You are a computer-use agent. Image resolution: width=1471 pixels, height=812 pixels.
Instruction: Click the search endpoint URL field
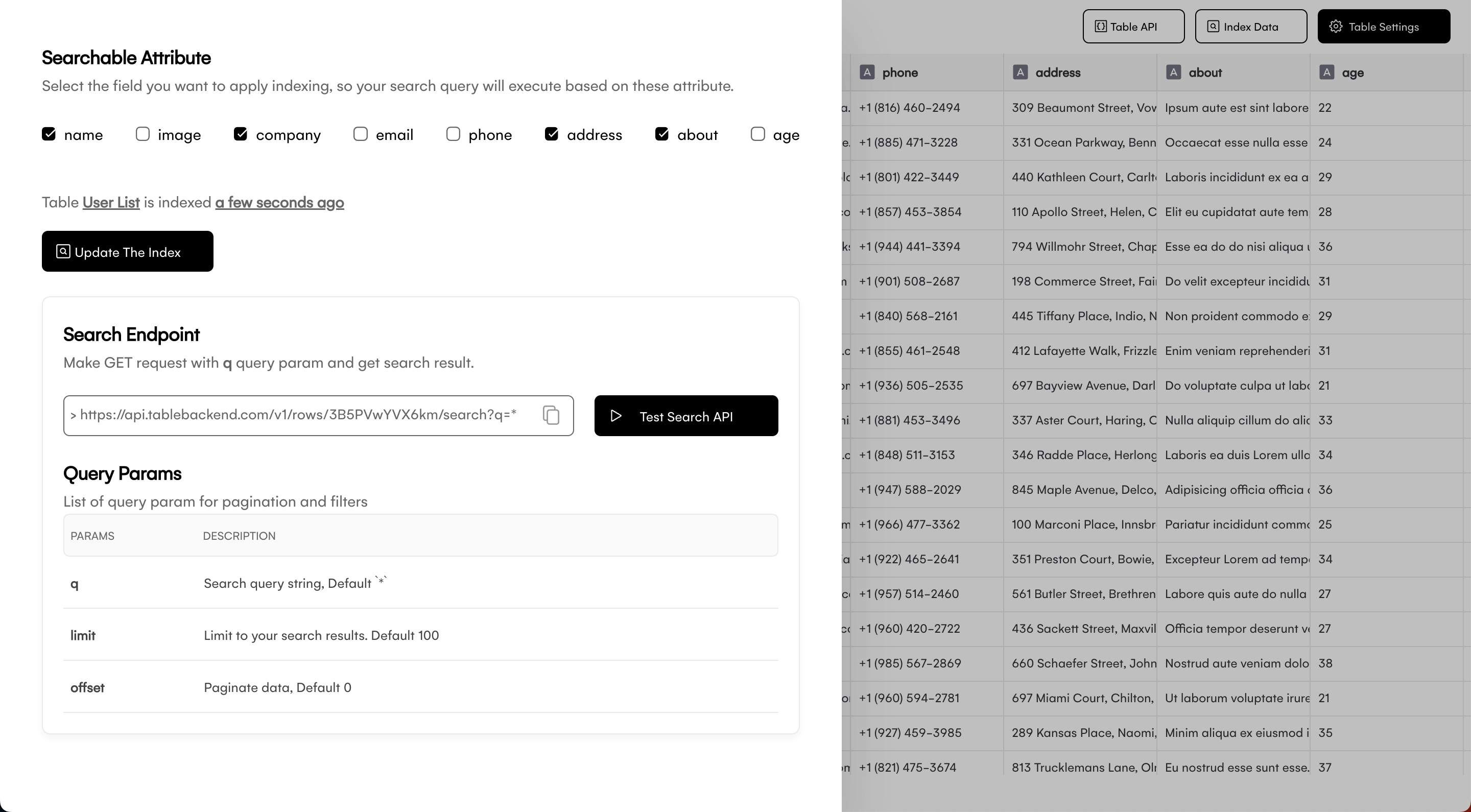[x=319, y=416]
